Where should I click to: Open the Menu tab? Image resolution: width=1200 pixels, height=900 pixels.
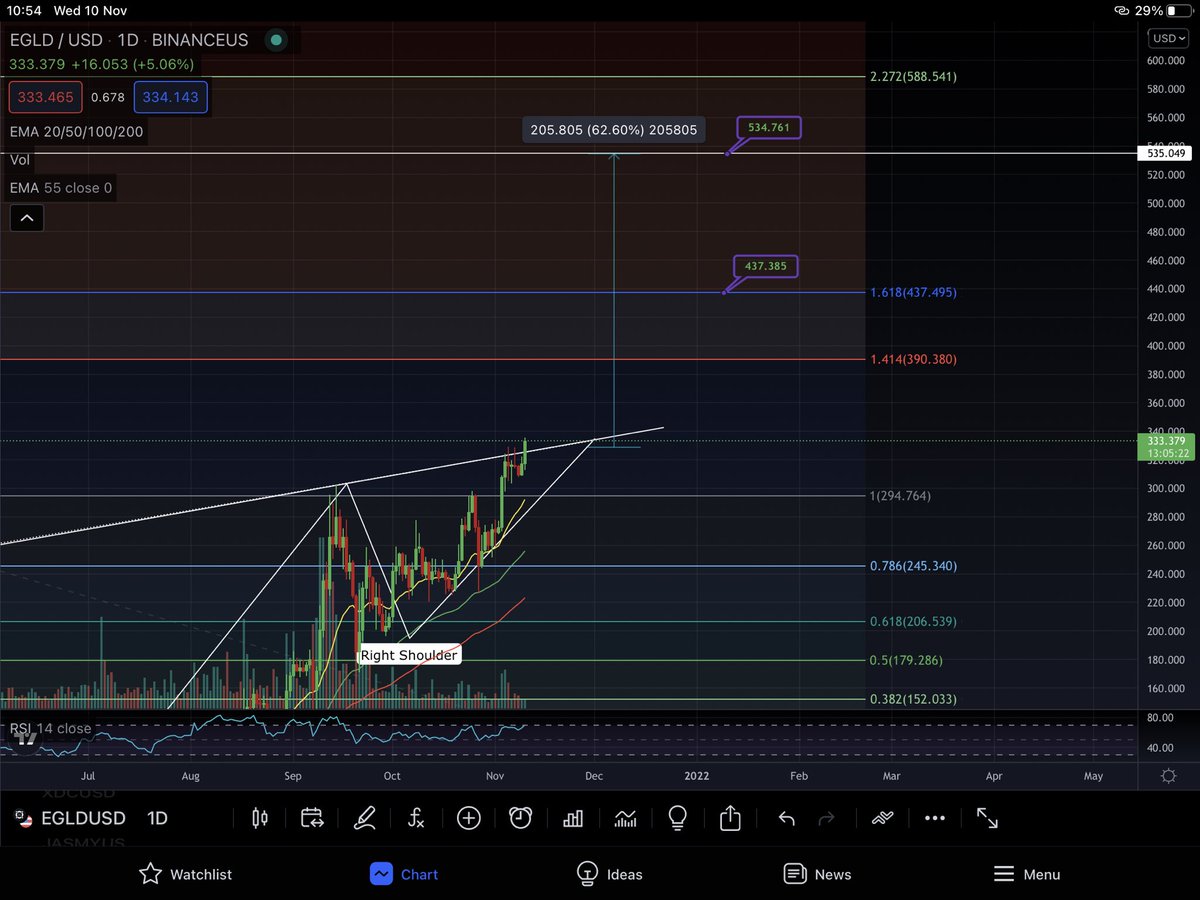(1027, 874)
